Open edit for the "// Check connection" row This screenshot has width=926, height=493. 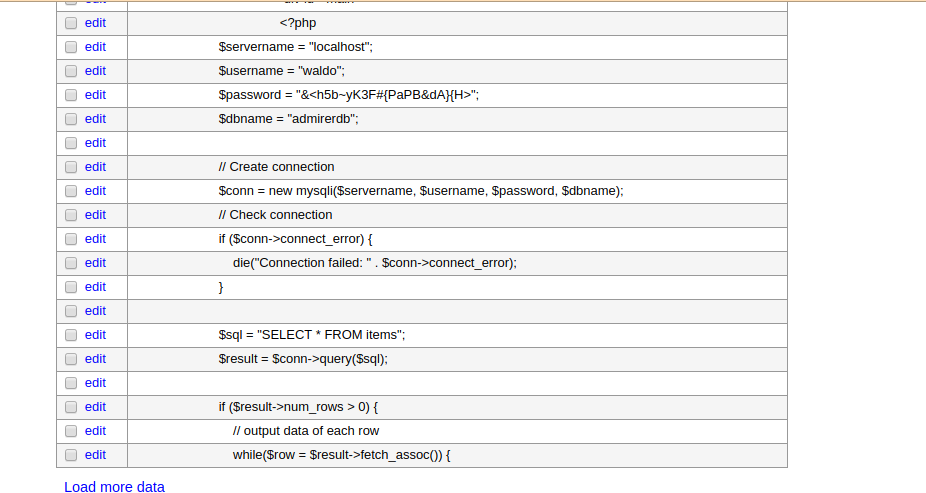click(95, 215)
